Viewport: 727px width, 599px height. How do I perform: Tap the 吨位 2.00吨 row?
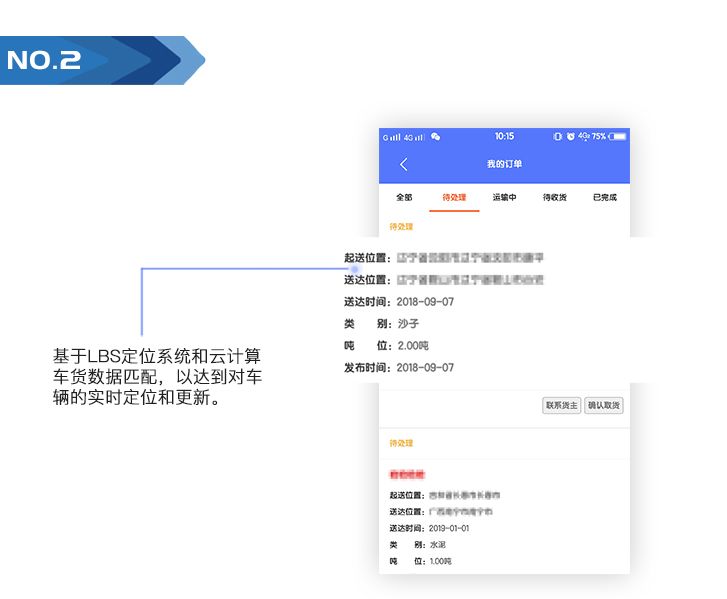coord(386,345)
